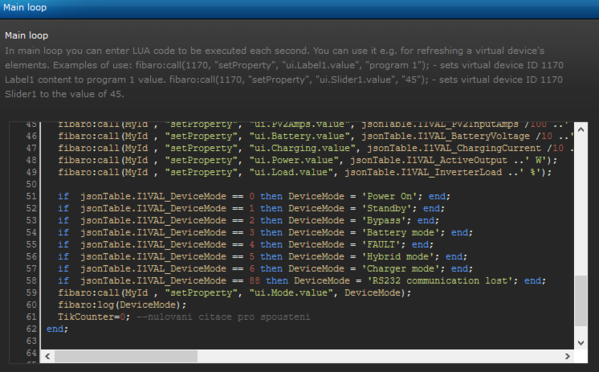Click the "ui.Mode.value" string on line 59
The height and width of the screenshot is (372, 599).
coord(291,293)
